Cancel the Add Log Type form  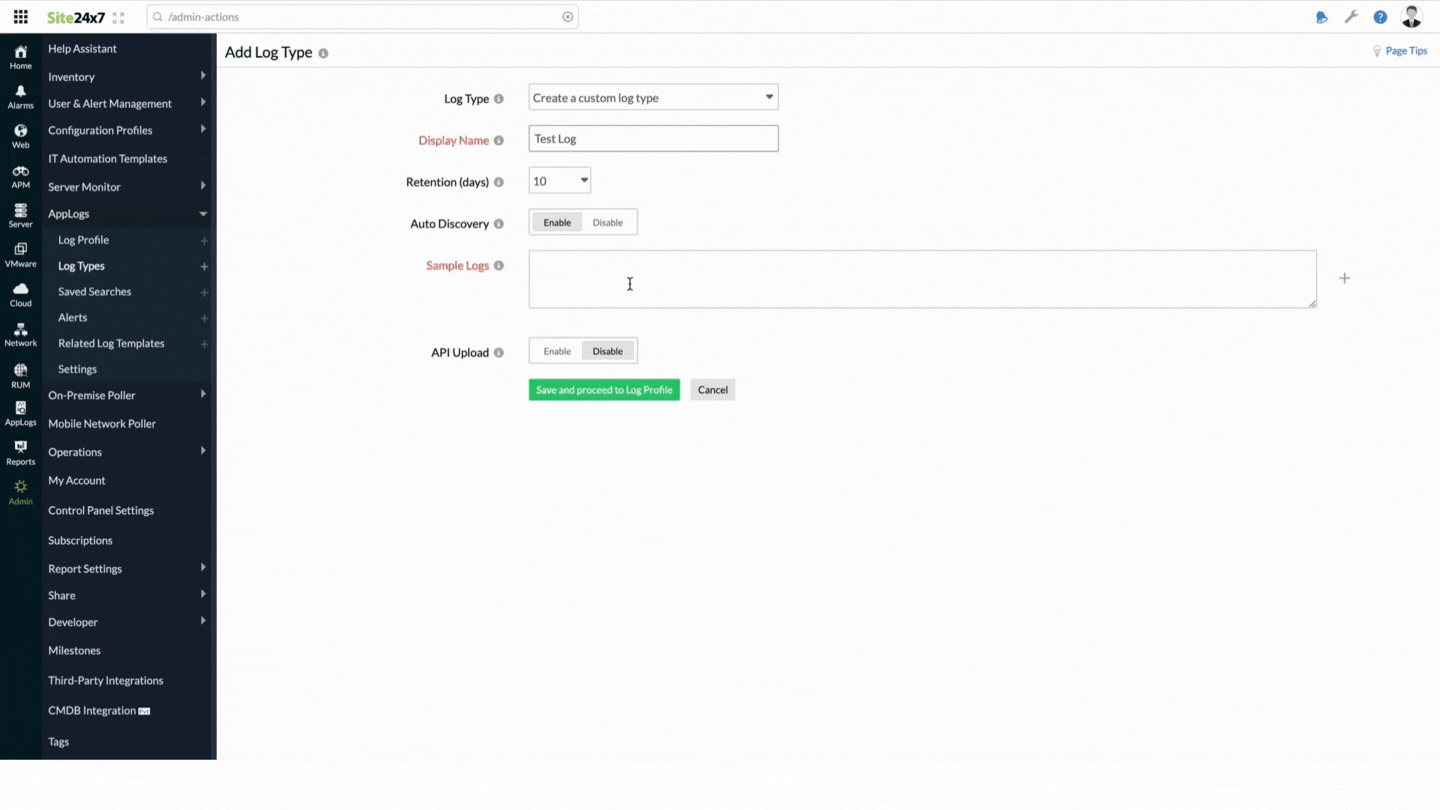712,389
